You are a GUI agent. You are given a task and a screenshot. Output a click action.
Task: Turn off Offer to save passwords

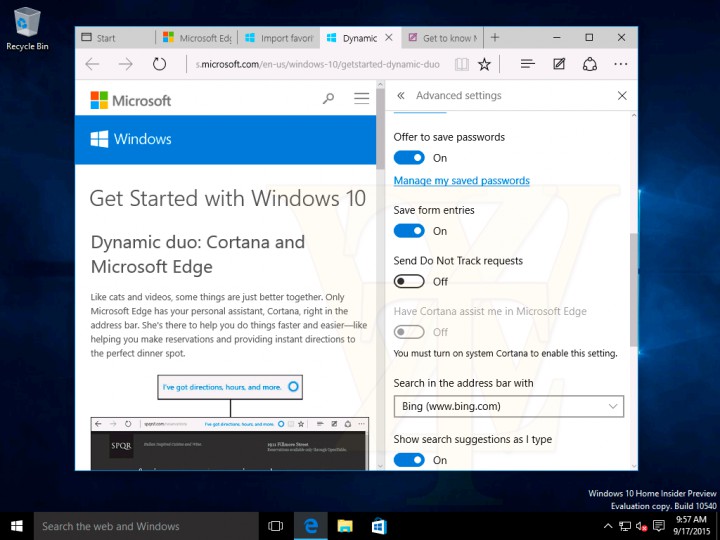point(409,158)
